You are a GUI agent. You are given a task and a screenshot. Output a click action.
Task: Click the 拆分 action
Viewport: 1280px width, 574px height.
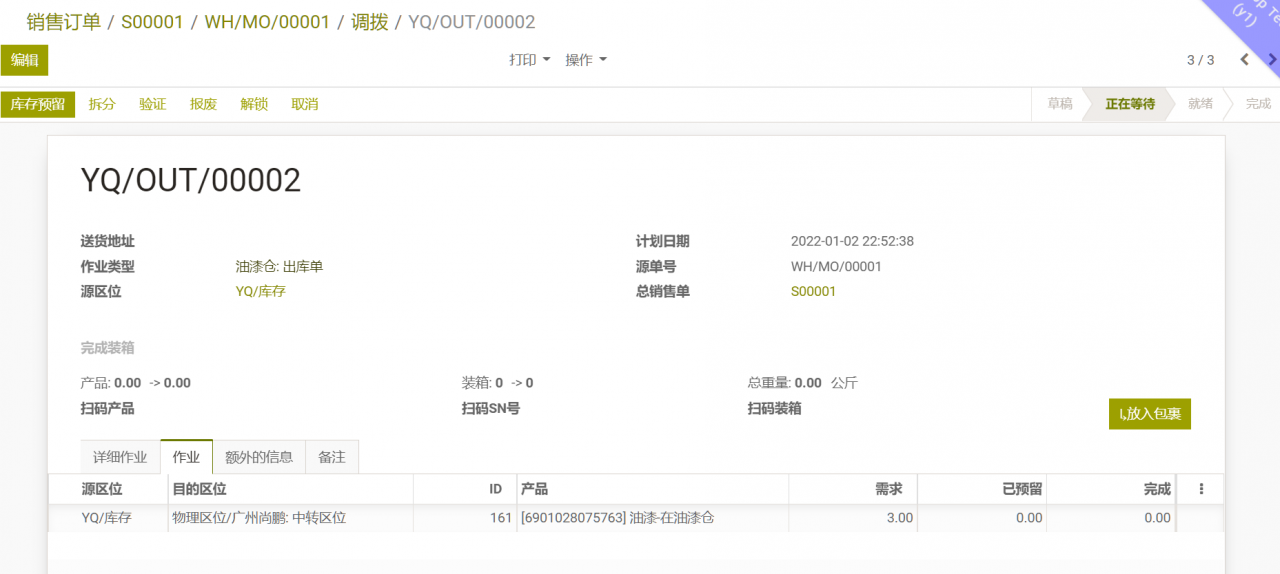102,104
